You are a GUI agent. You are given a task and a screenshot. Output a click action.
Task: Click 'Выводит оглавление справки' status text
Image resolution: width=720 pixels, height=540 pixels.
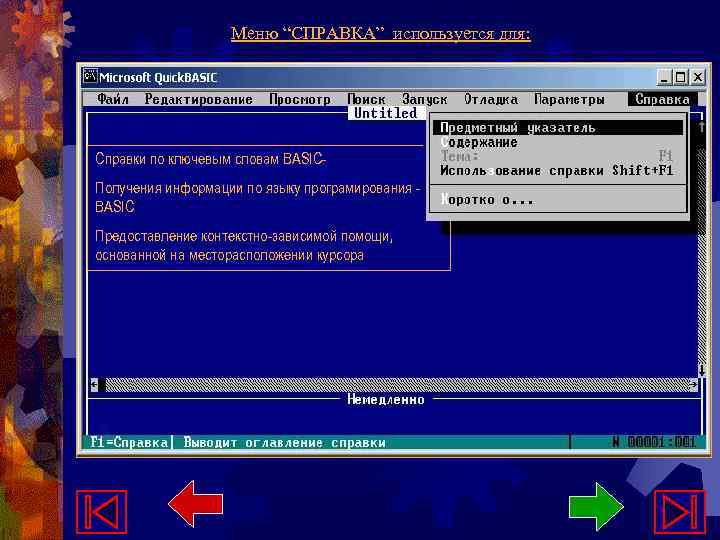tap(284, 443)
